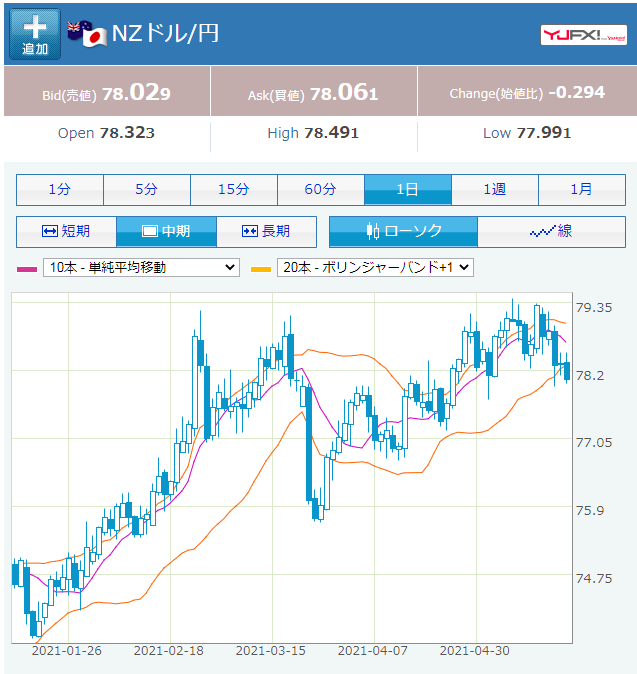
Task: Click the 75.9 price axis label
Action: pos(590,511)
